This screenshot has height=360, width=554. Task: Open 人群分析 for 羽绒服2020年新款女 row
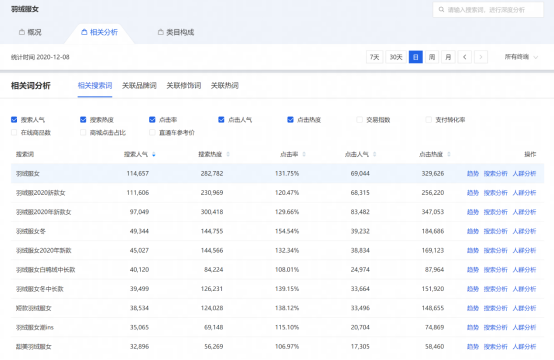(x=524, y=212)
